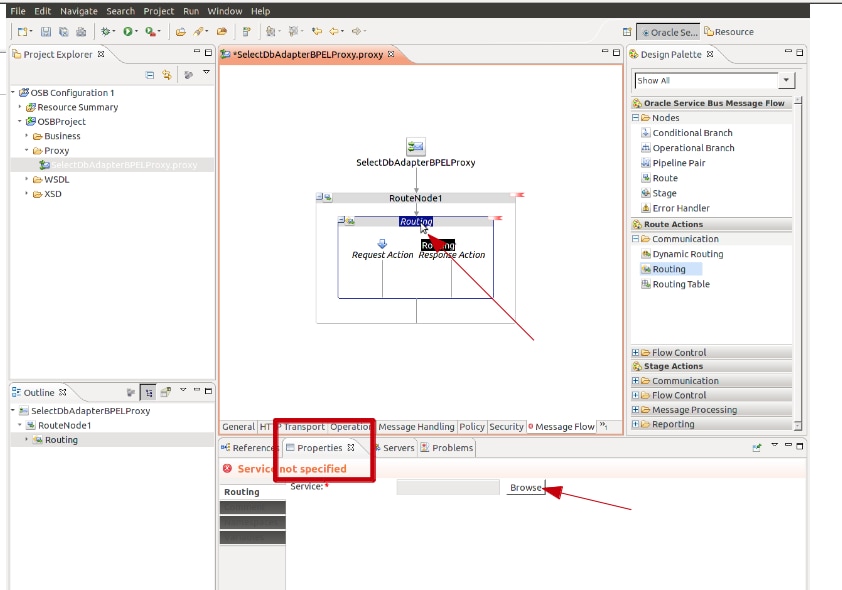Screen dimensions: 842x590
Task: Click the Save All toolbar icon
Action: tap(63, 32)
